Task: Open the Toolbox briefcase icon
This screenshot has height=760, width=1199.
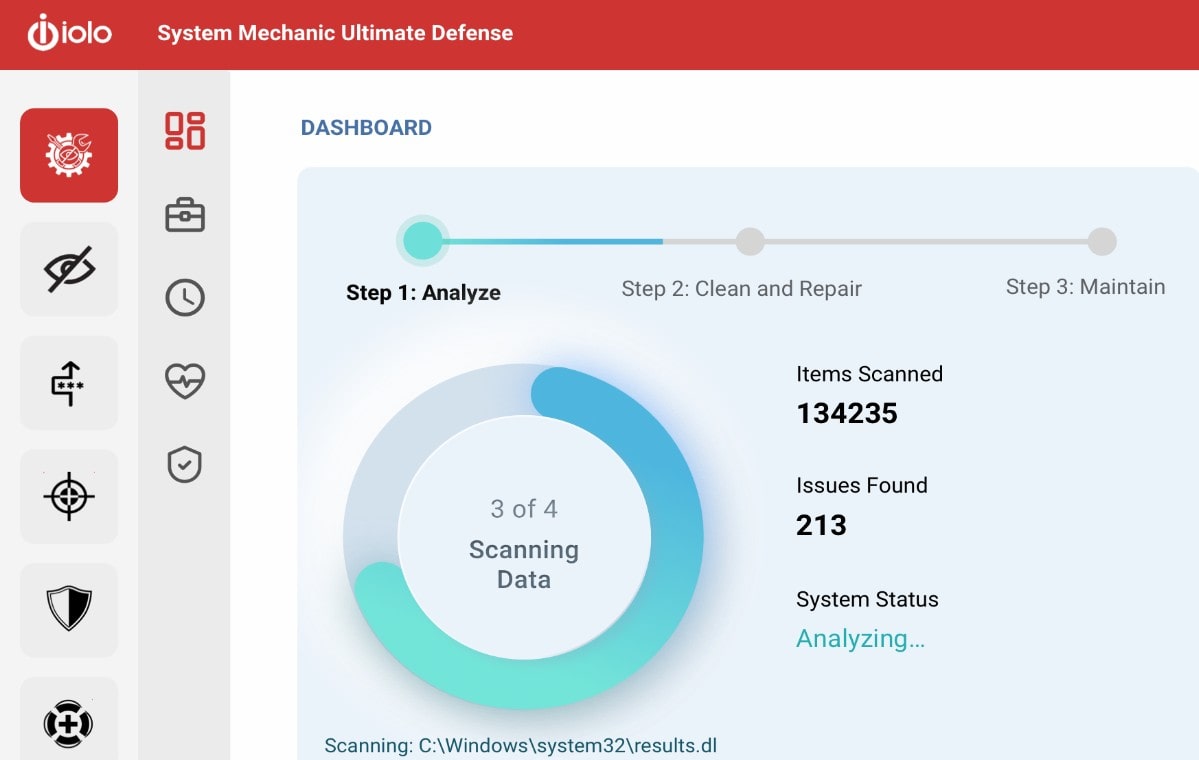Action: (x=185, y=215)
